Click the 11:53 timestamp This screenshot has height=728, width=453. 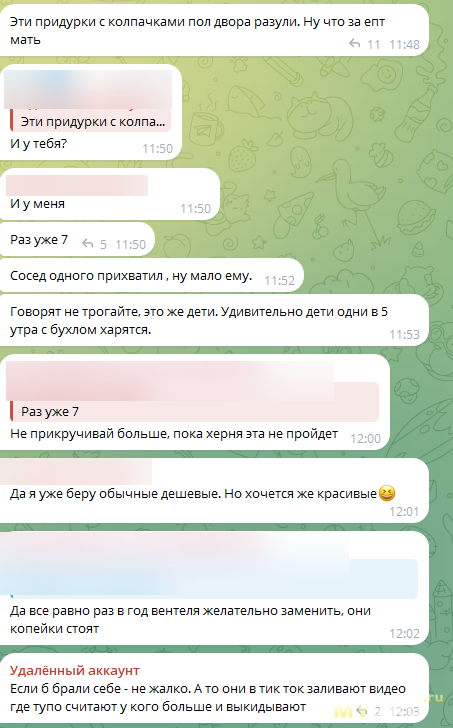pos(404,334)
